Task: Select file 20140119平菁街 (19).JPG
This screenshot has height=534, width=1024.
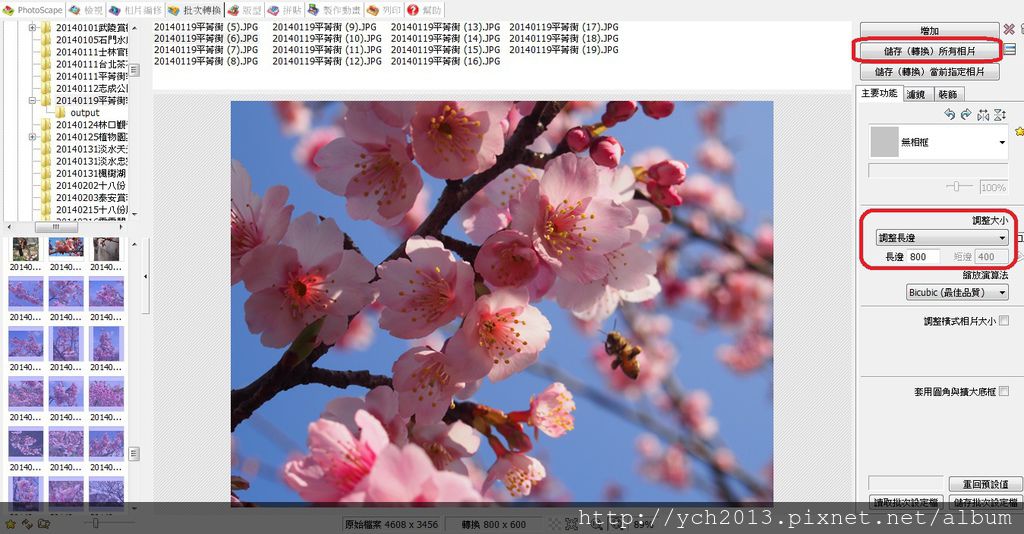Action: coord(564,50)
